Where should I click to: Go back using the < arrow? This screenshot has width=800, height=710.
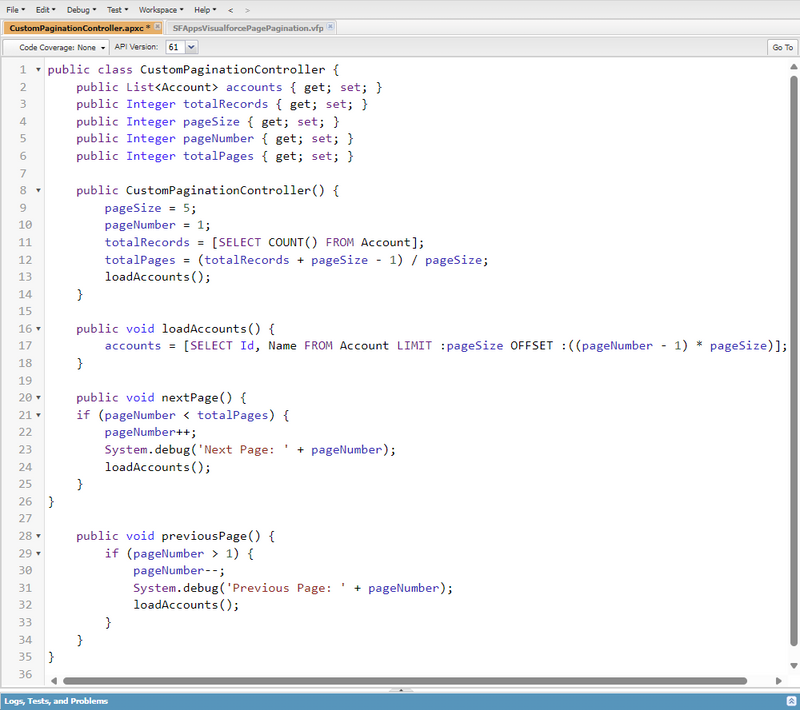(231, 10)
